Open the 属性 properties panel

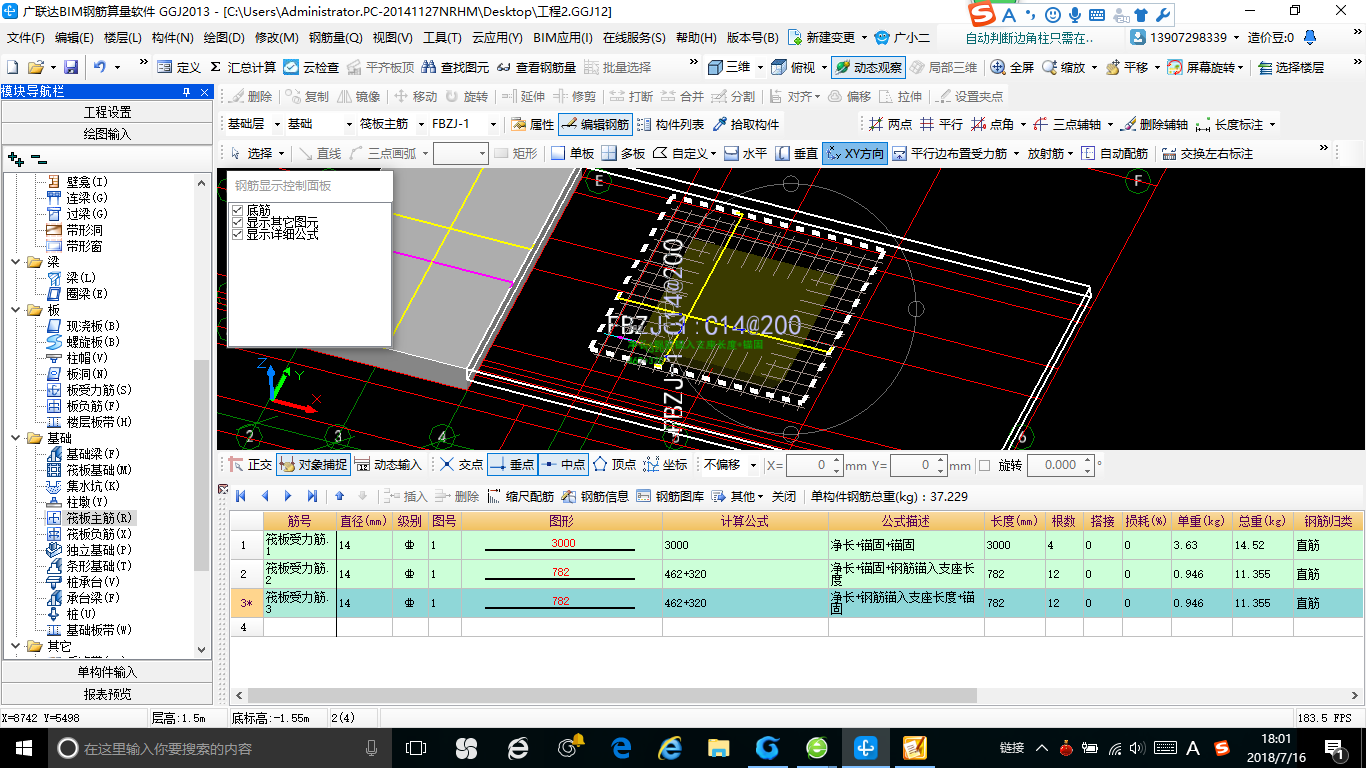pyautogui.click(x=533, y=125)
